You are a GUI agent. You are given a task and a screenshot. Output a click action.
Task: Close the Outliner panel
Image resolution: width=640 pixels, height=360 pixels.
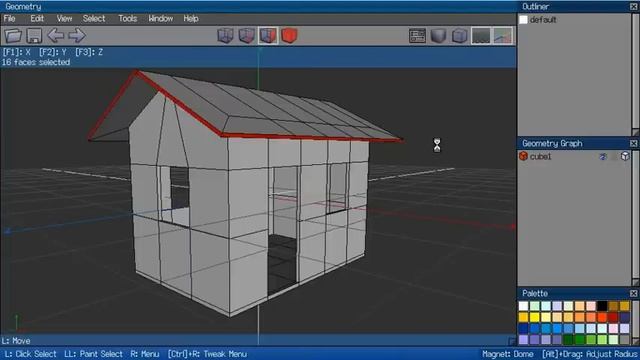633,7
